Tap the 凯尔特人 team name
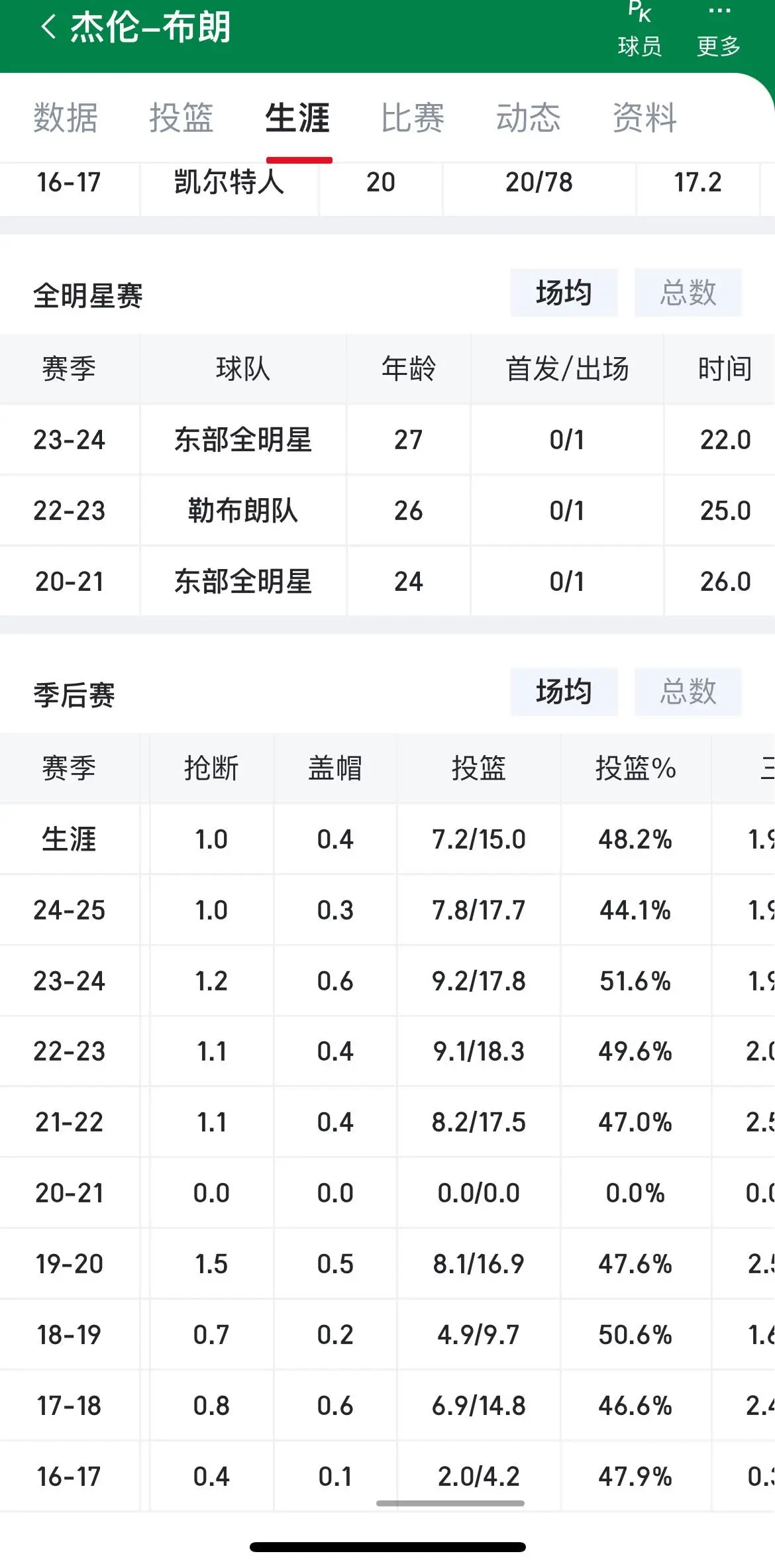775x1568 pixels. [229, 182]
